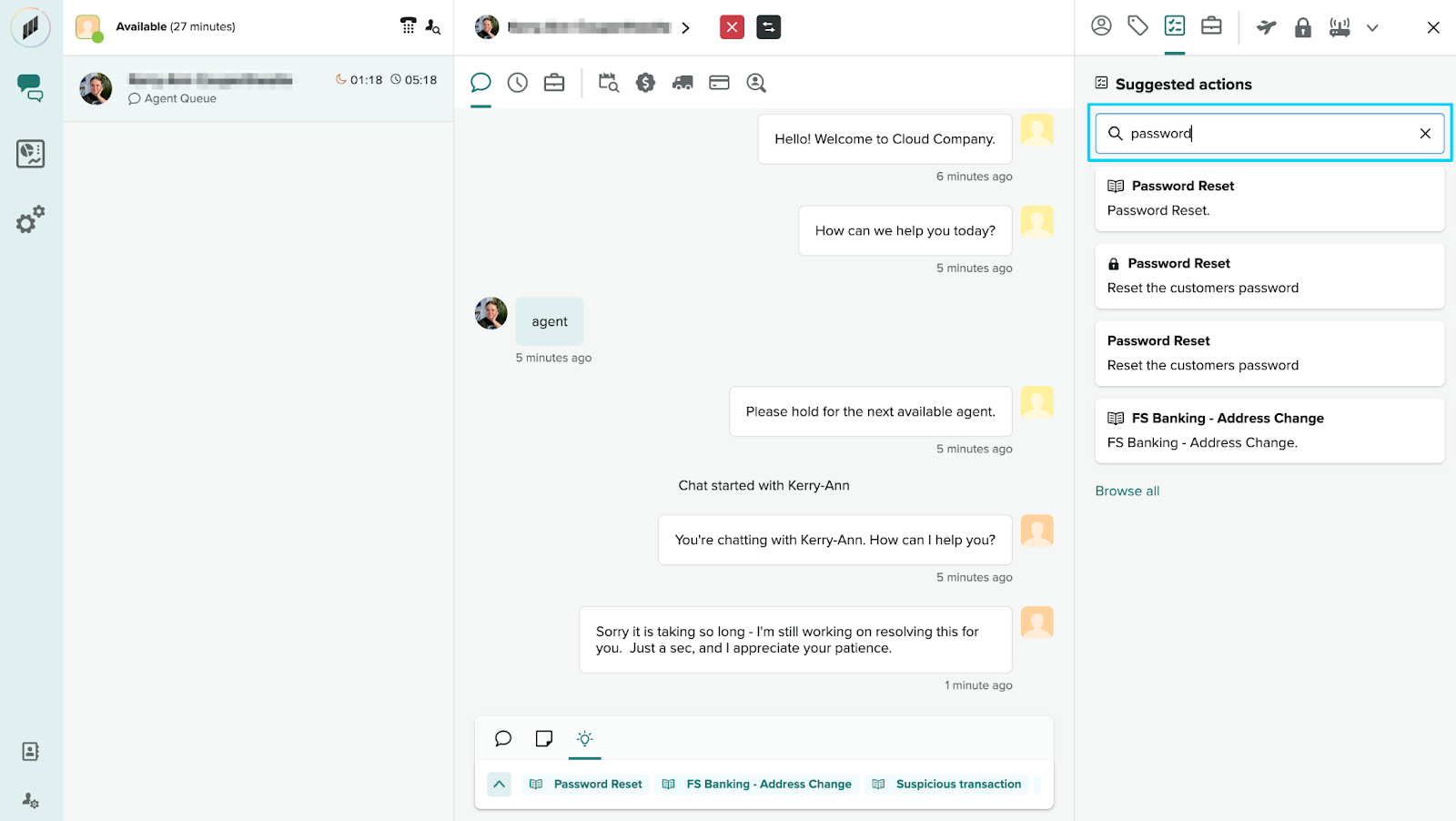Open the dial pad icon

408,26
